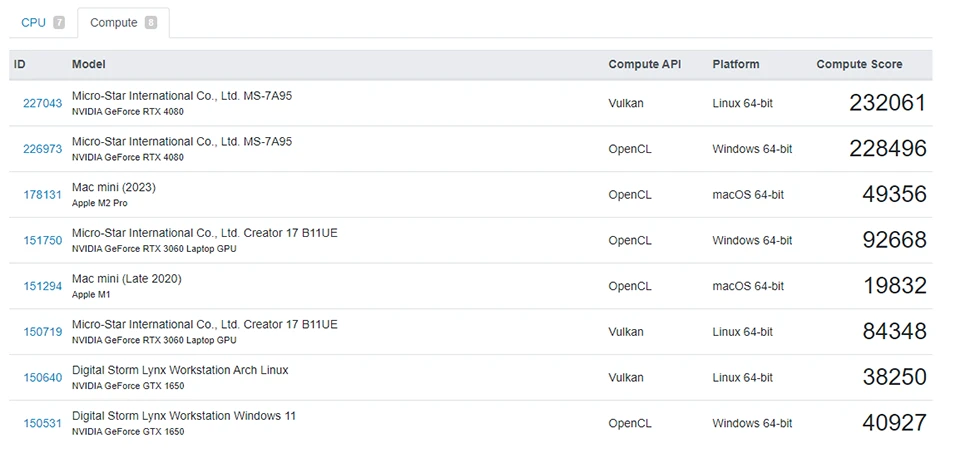The image size is (960, 458).
Task: Click the Compute API column header
Action: 644,64
